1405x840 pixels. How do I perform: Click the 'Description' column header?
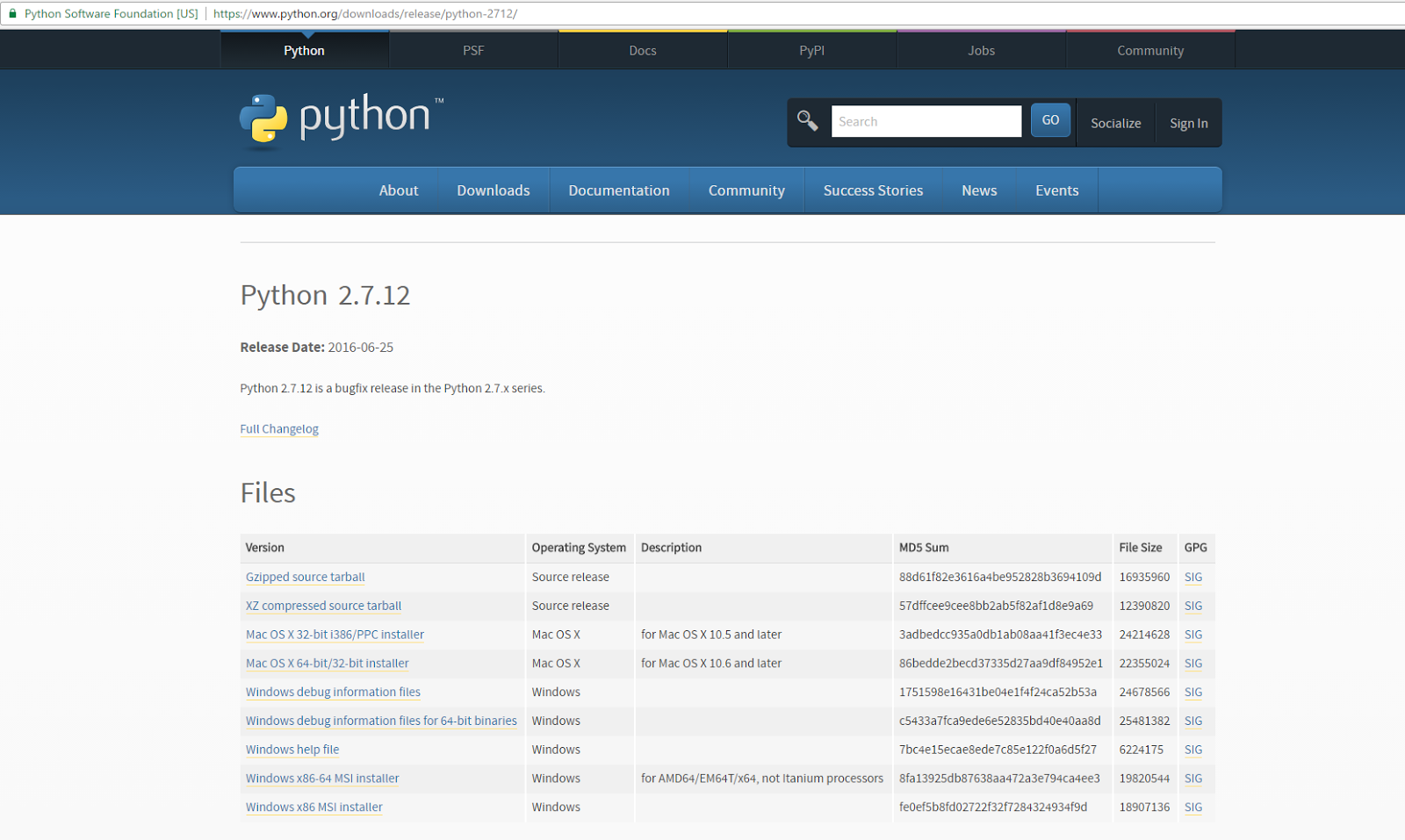tap(671, 548)
